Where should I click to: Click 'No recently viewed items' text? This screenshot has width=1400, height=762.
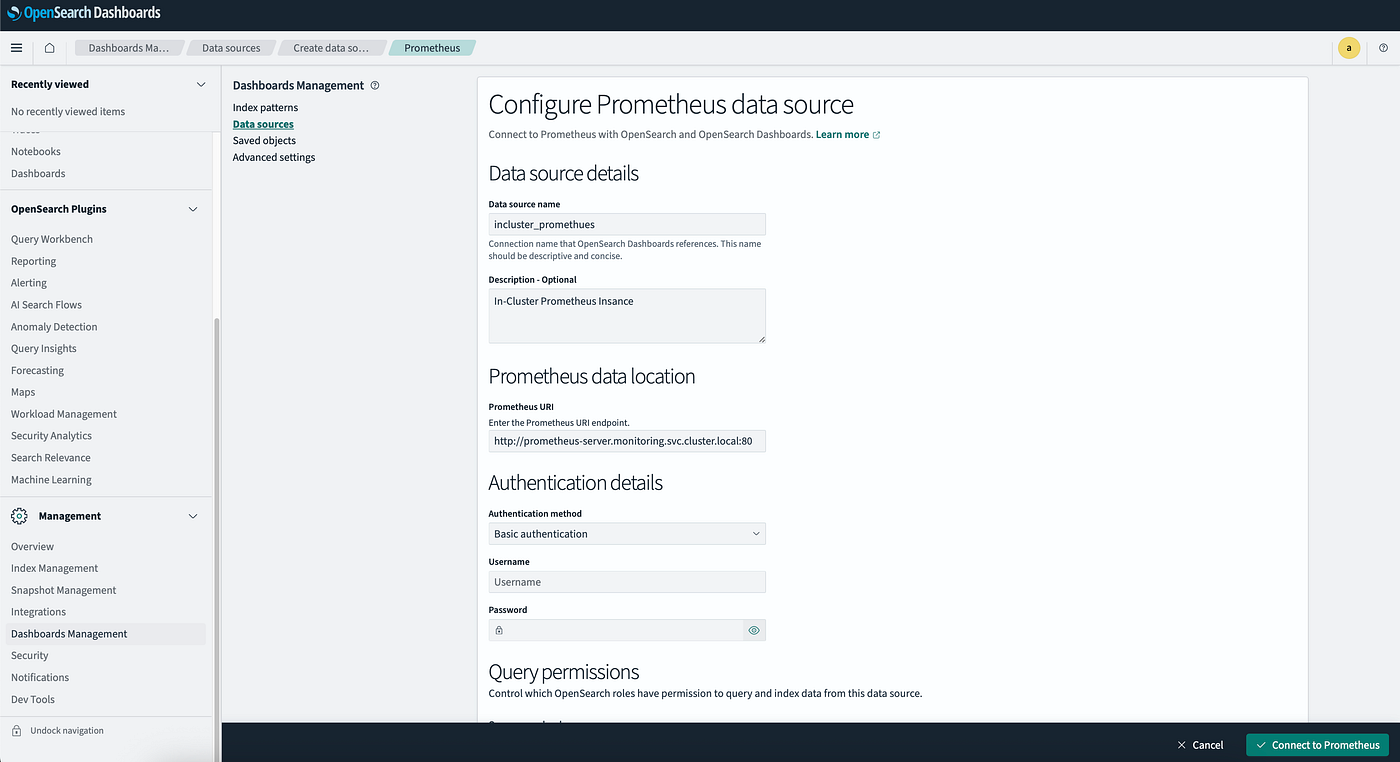[x=68, y=112]
